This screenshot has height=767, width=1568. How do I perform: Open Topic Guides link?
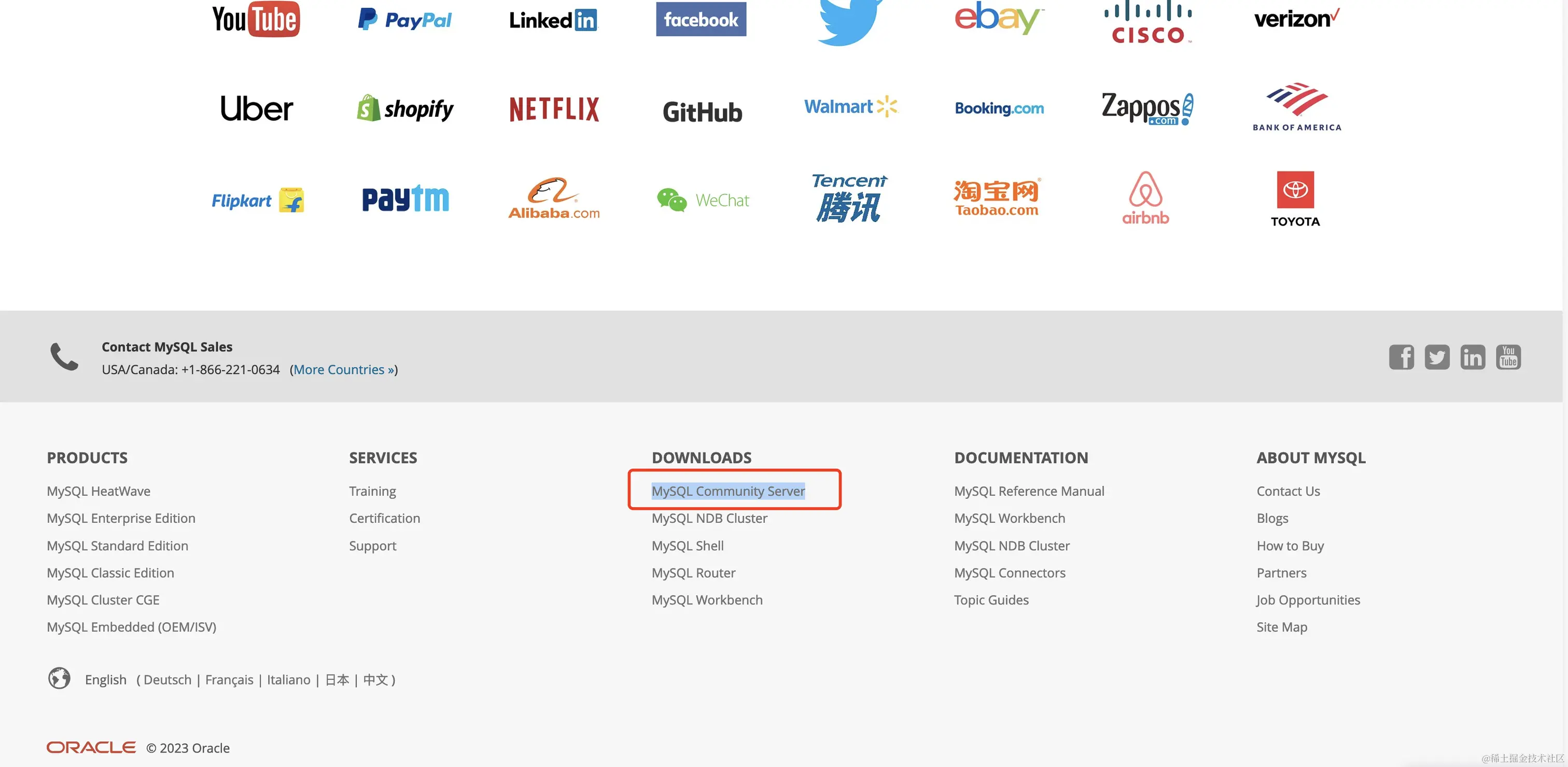pyautogui.click(x=991, y=599)
